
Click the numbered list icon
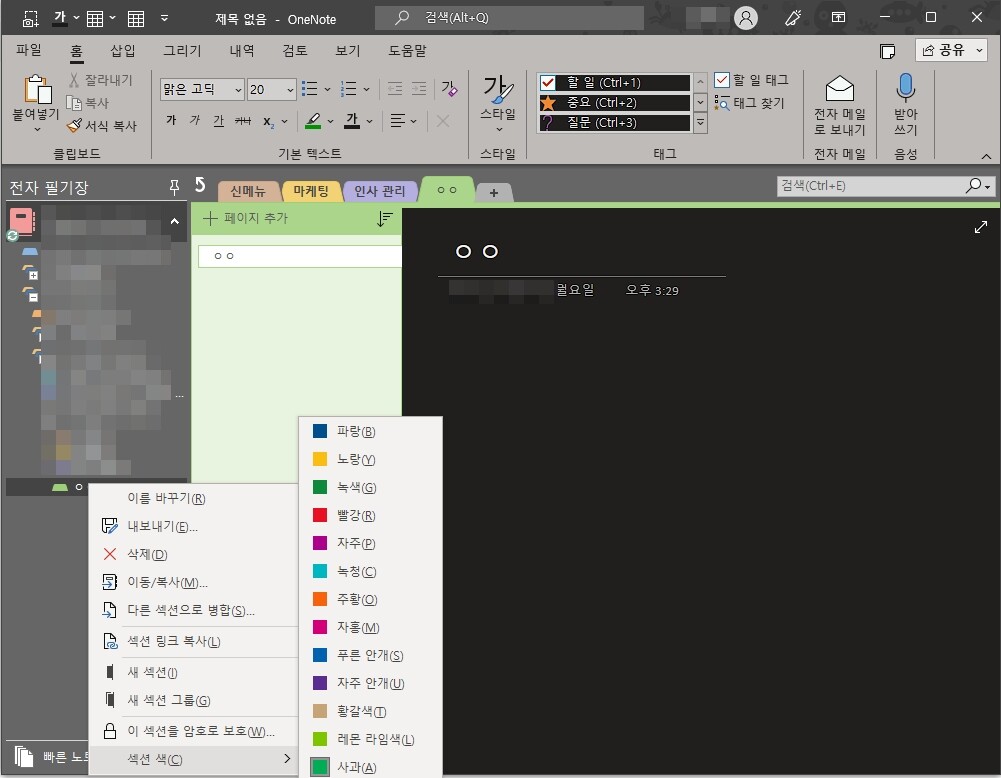(349, 89)
